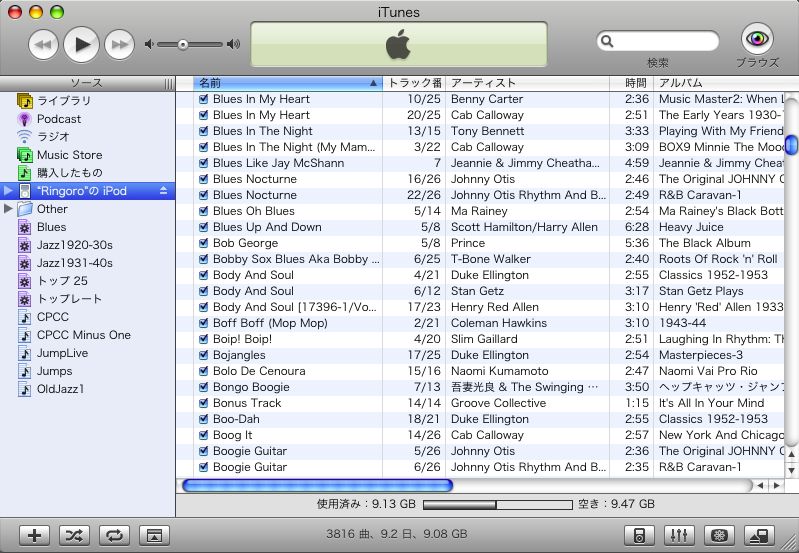Select Jazz1920-30s smart playlist
The image size is (799, 553).
pos(88,245)
